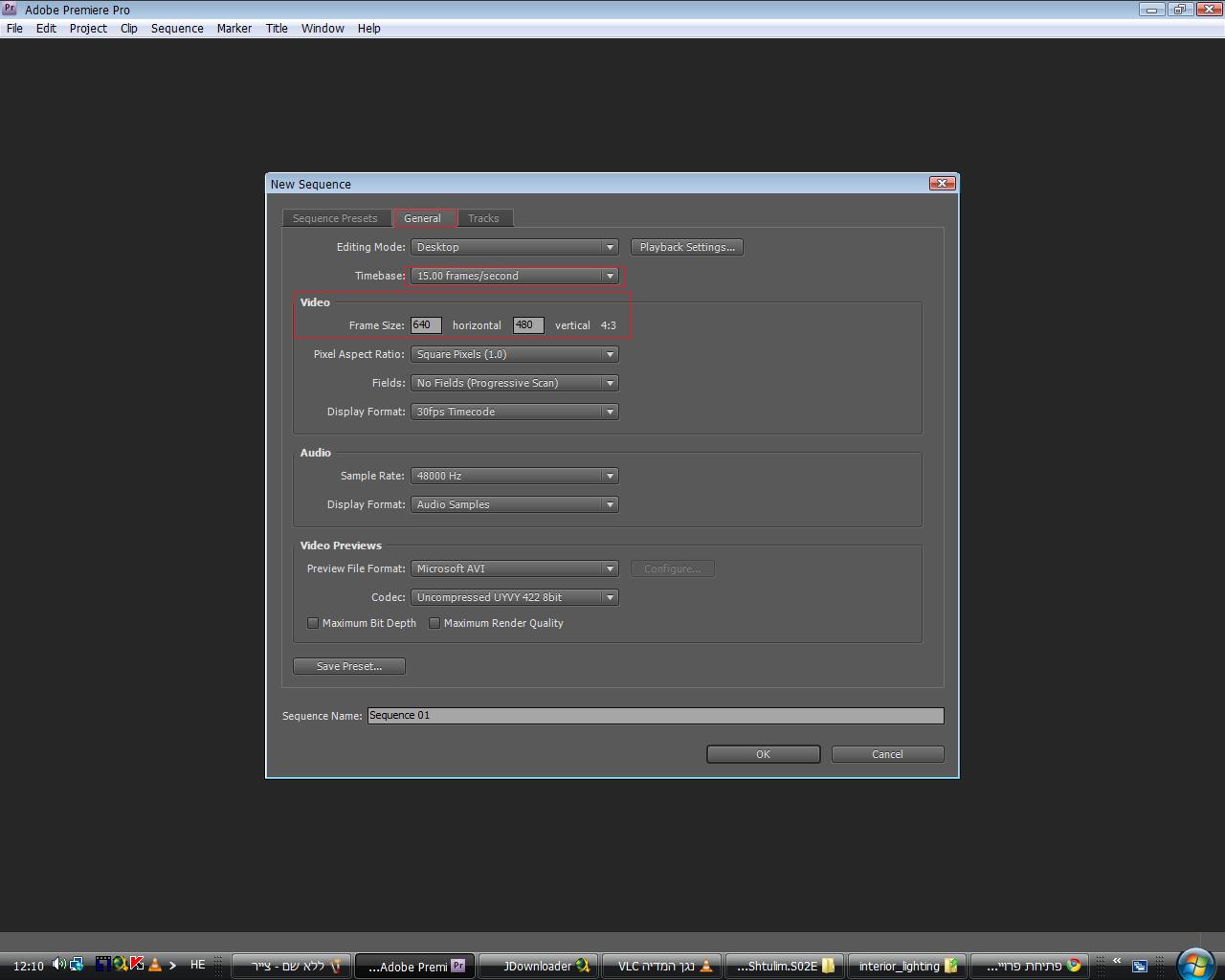Open the Preview File Format dropdown
Screen dimensions: 1225x980
pyautogui.click(x=515, y=568)
